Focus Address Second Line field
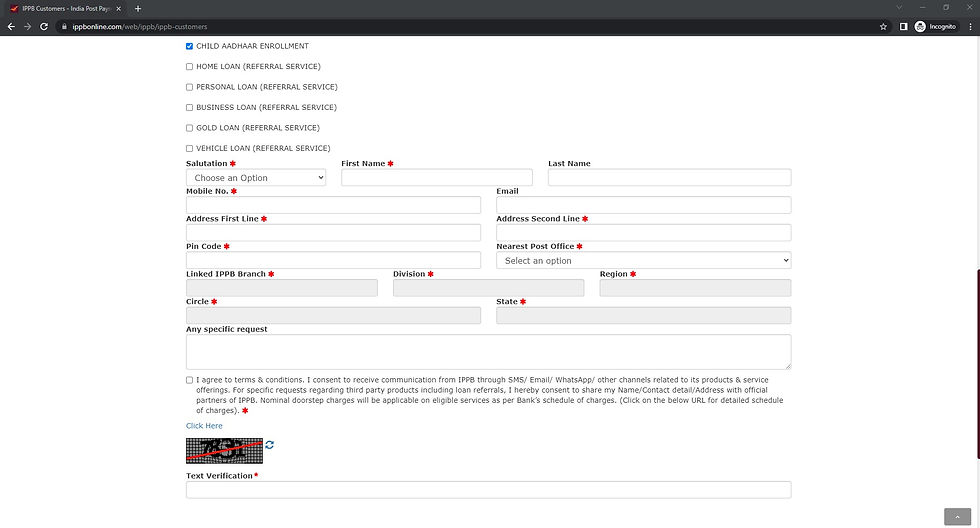Image resolution: width=980 pixels, height=528 pixels. pos(643,232)
